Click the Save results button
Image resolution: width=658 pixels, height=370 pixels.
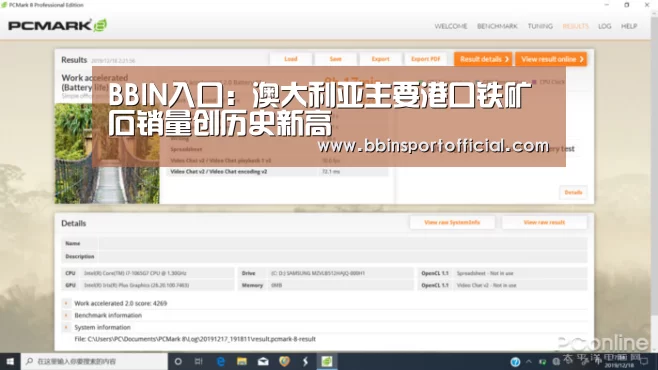click(335, 59)
